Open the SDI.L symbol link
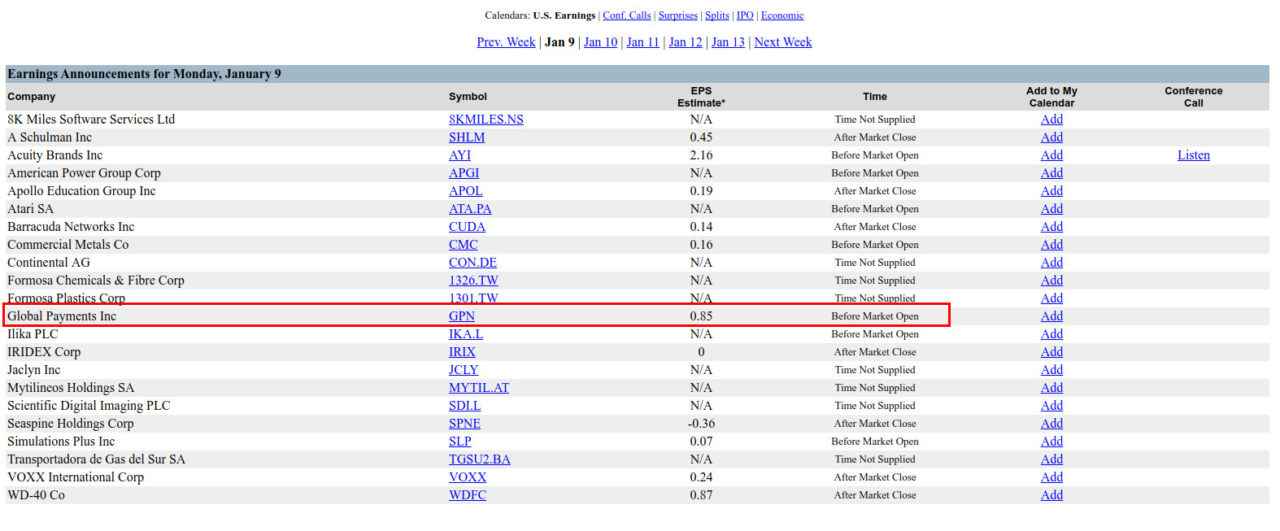This screenshot has width=1280, height=531. tap(465, 406)
